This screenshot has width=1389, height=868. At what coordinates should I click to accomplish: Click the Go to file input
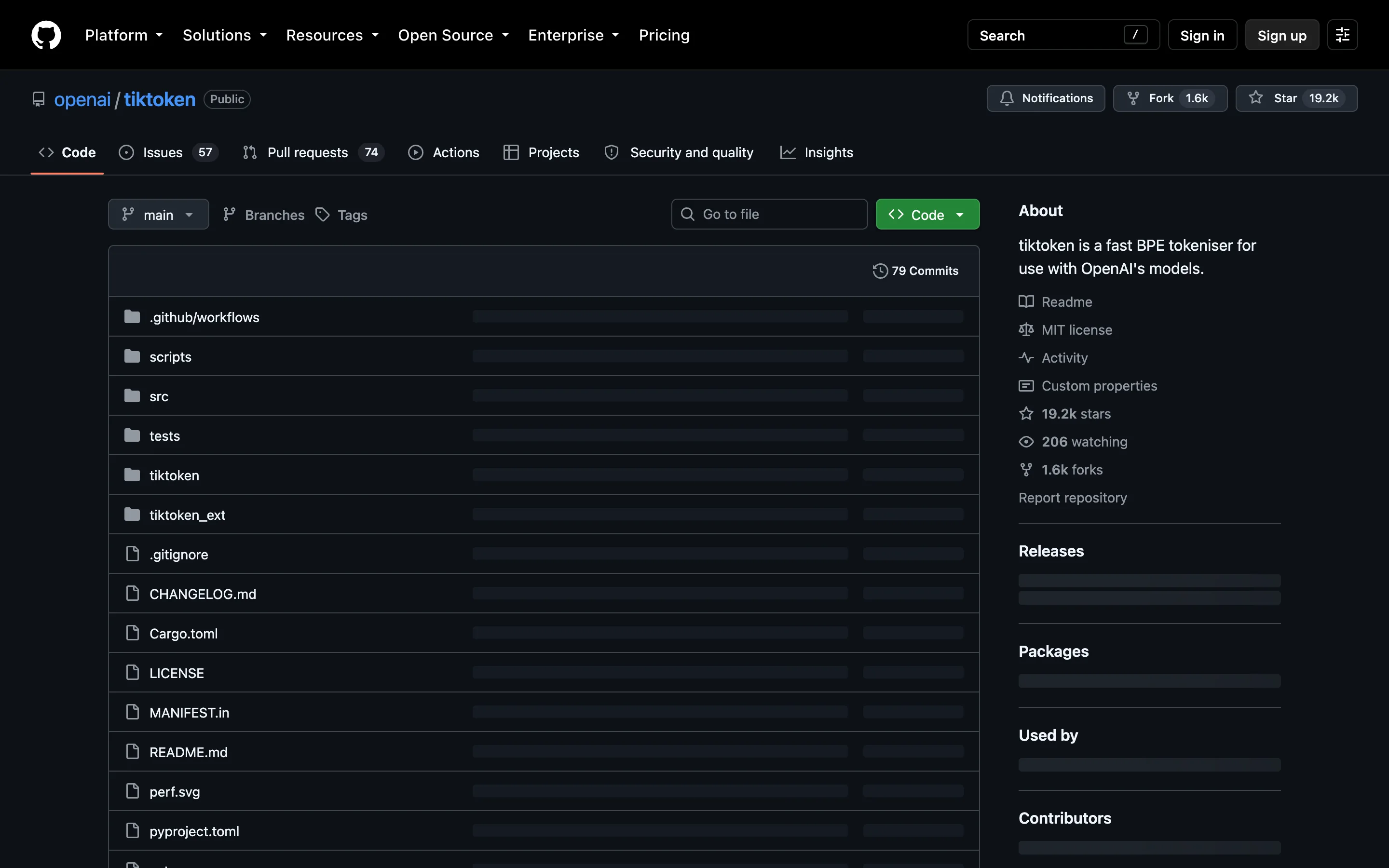769,214
